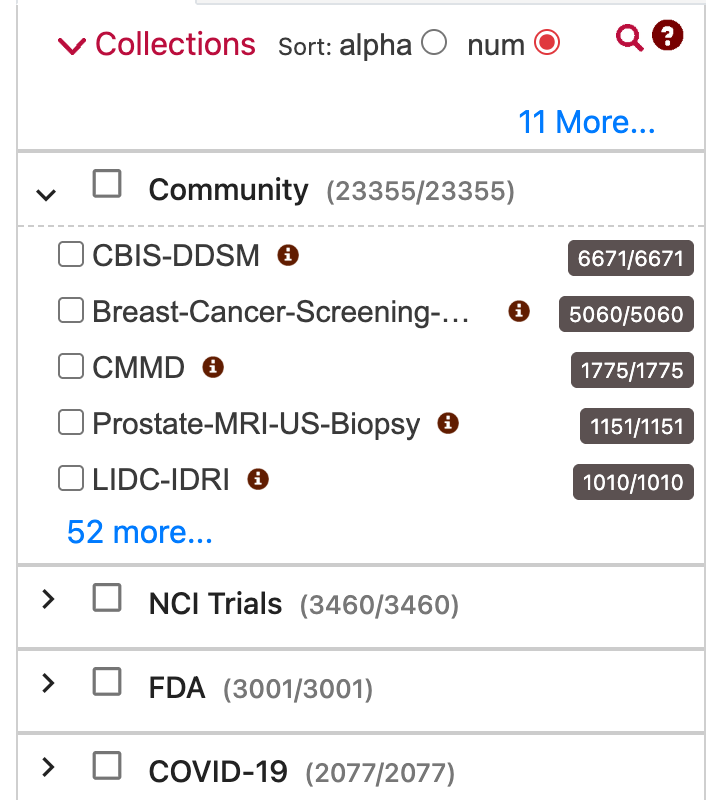The image size is (714, 800).
Task: Enable the LIDC-IDRI checkbox
Action: coord(71,478)
